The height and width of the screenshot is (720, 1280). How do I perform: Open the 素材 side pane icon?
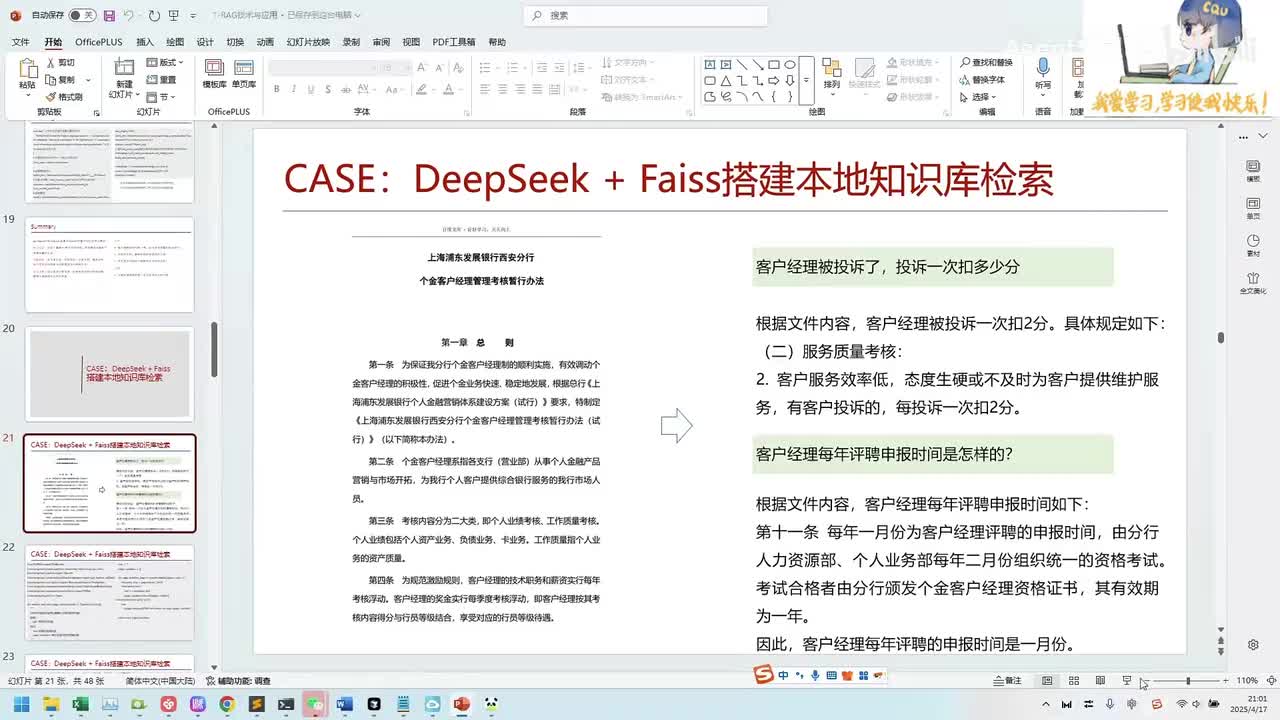point(1253,246)
